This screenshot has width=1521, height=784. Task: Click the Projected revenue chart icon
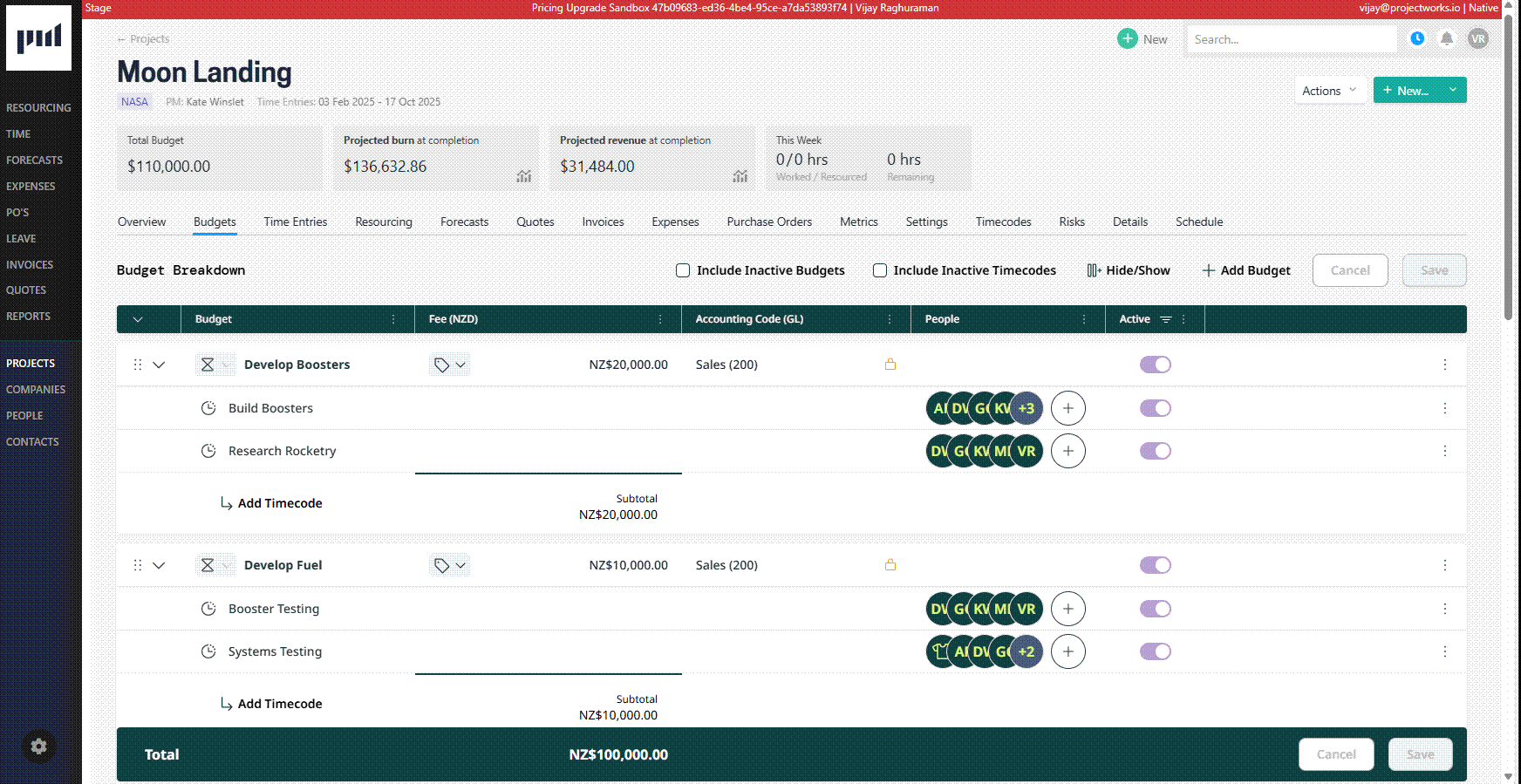pos(740,176)
